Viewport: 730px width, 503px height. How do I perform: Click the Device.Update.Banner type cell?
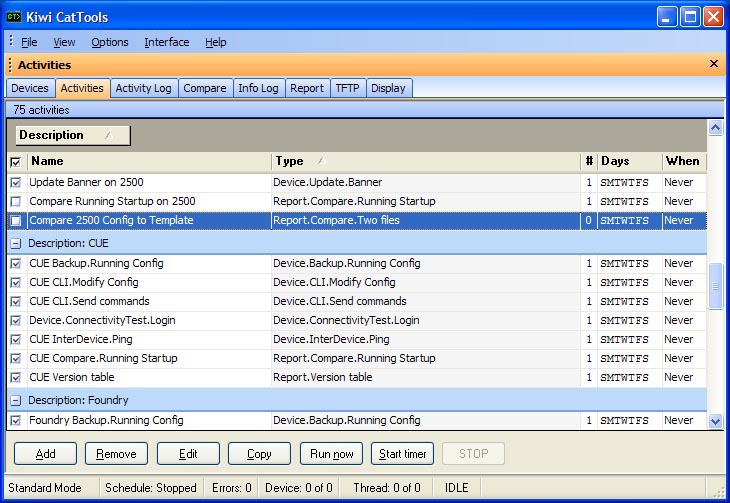click(x=426, y=183)
